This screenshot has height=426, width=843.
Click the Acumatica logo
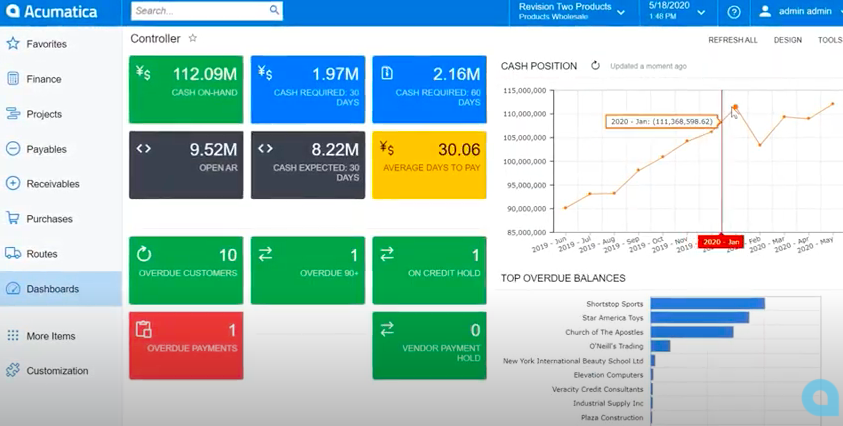(x=52, y=11)
